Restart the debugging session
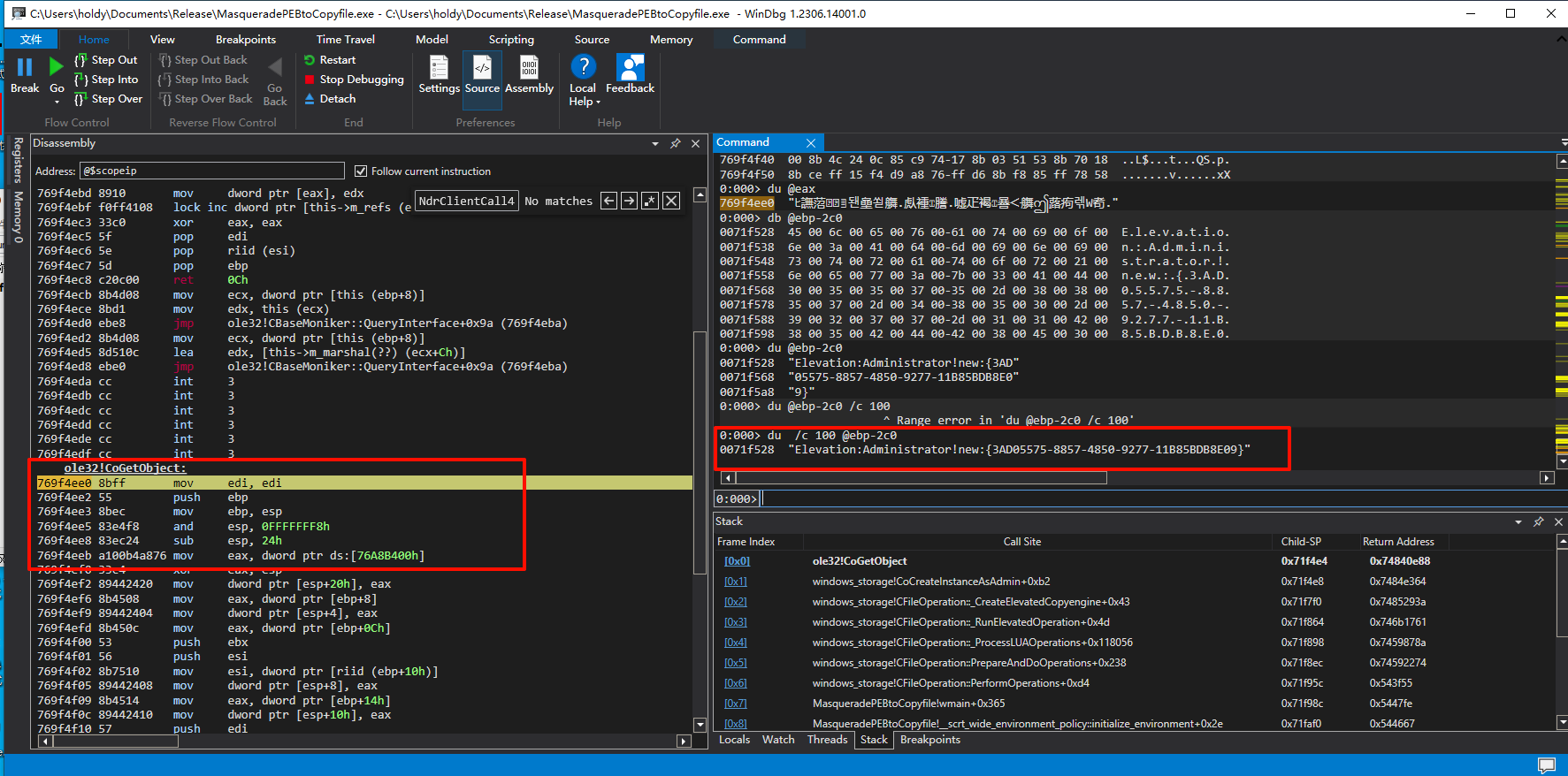1568x776 pixels. (x=330, y=60)
